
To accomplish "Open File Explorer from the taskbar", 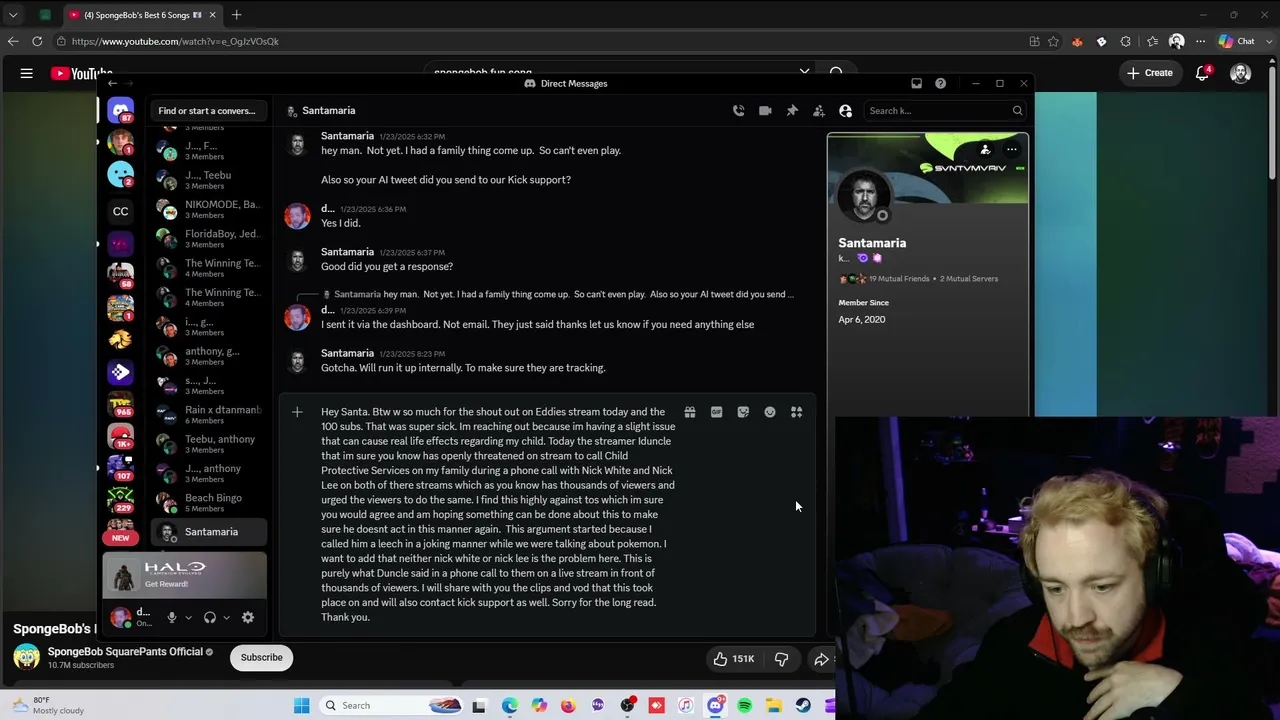I will point(774,706).
